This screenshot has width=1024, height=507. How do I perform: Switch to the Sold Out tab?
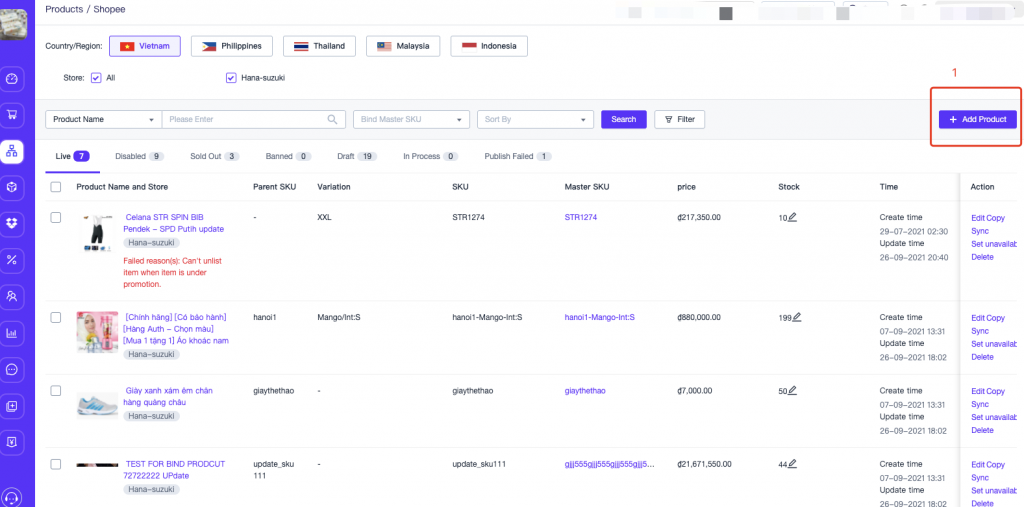(x=215, y=156)
